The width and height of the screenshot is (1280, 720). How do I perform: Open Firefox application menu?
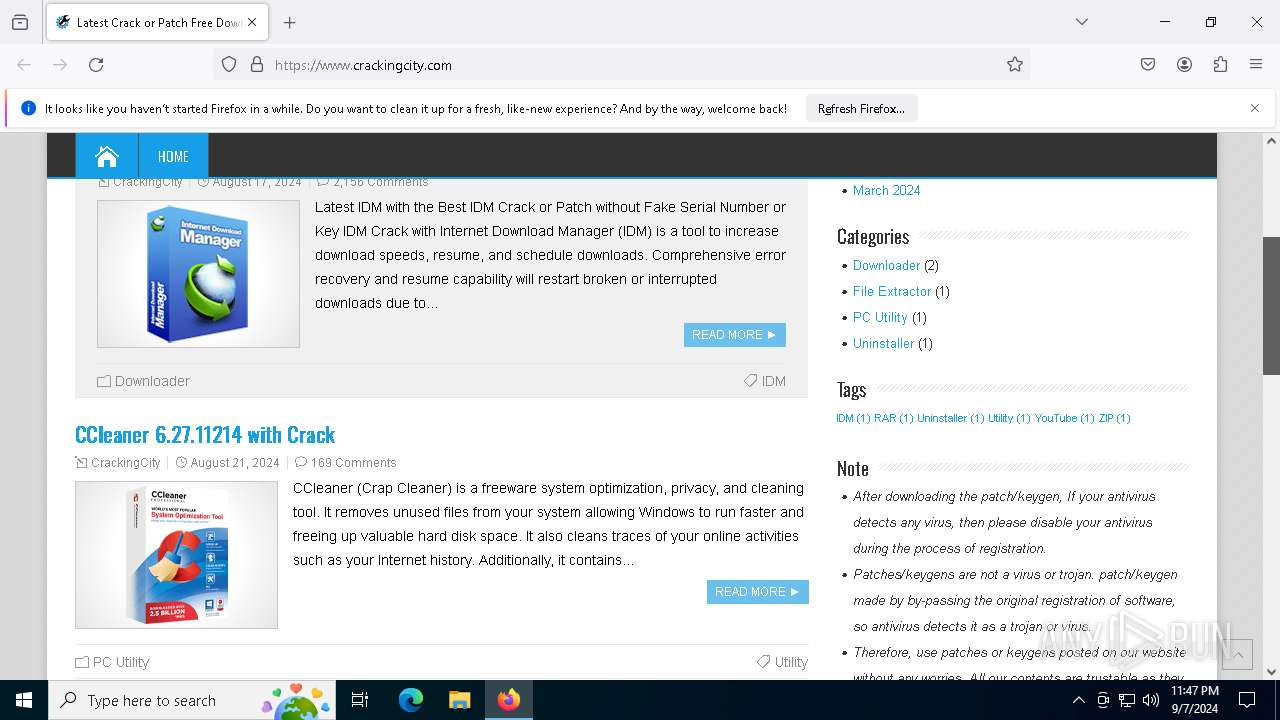click(x=1256, y=65)
